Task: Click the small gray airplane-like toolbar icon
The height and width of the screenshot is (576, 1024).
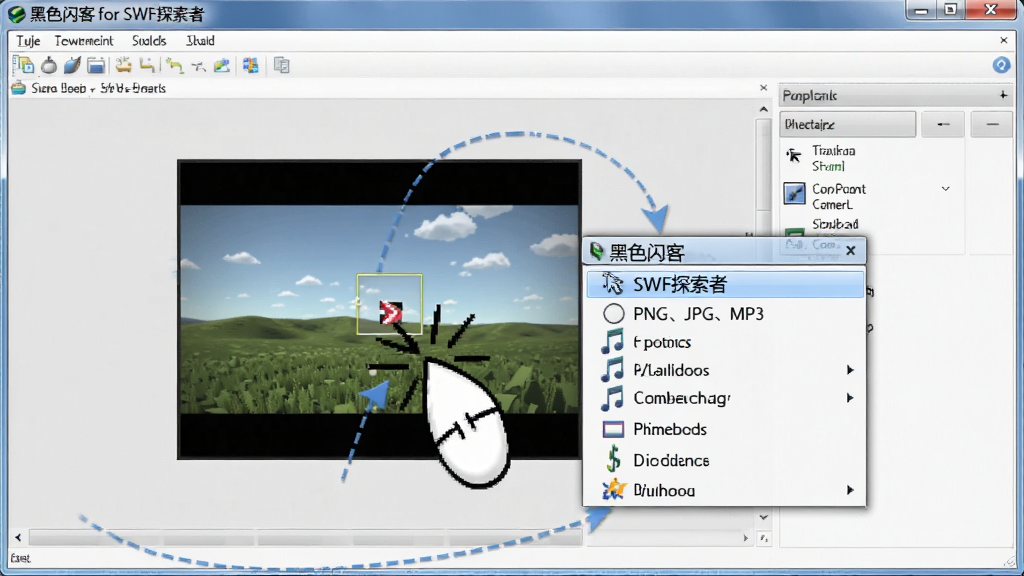Action: tap(199, 66)
